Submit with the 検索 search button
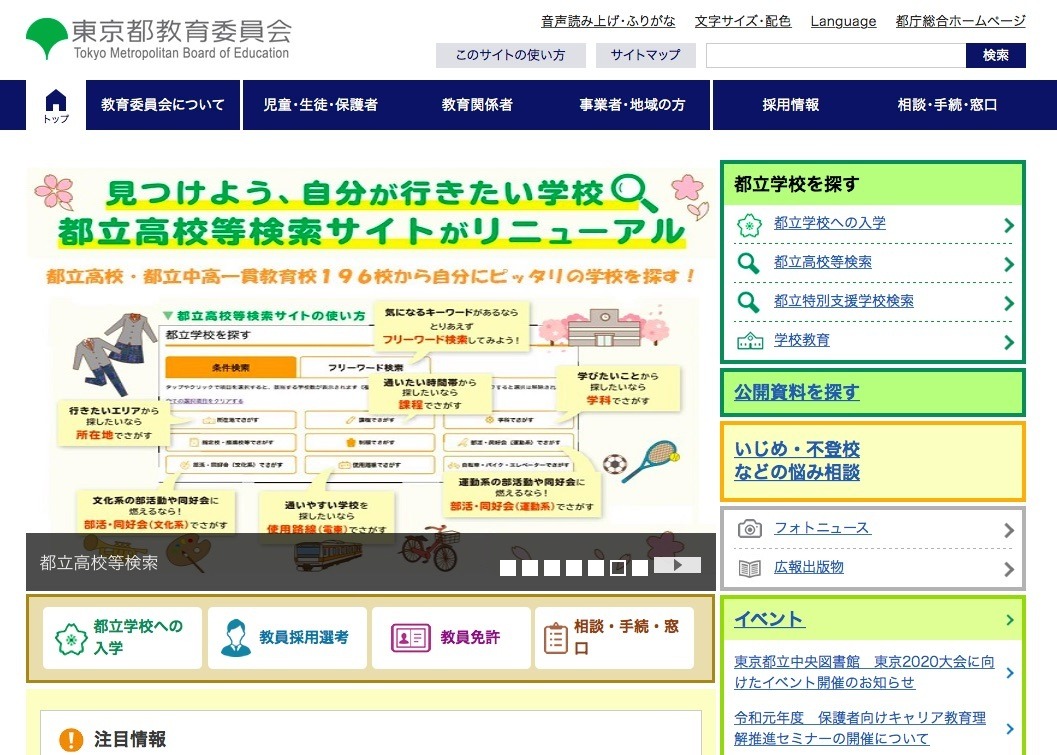This screenshot has height=755, width=1057. coord(996,55)
